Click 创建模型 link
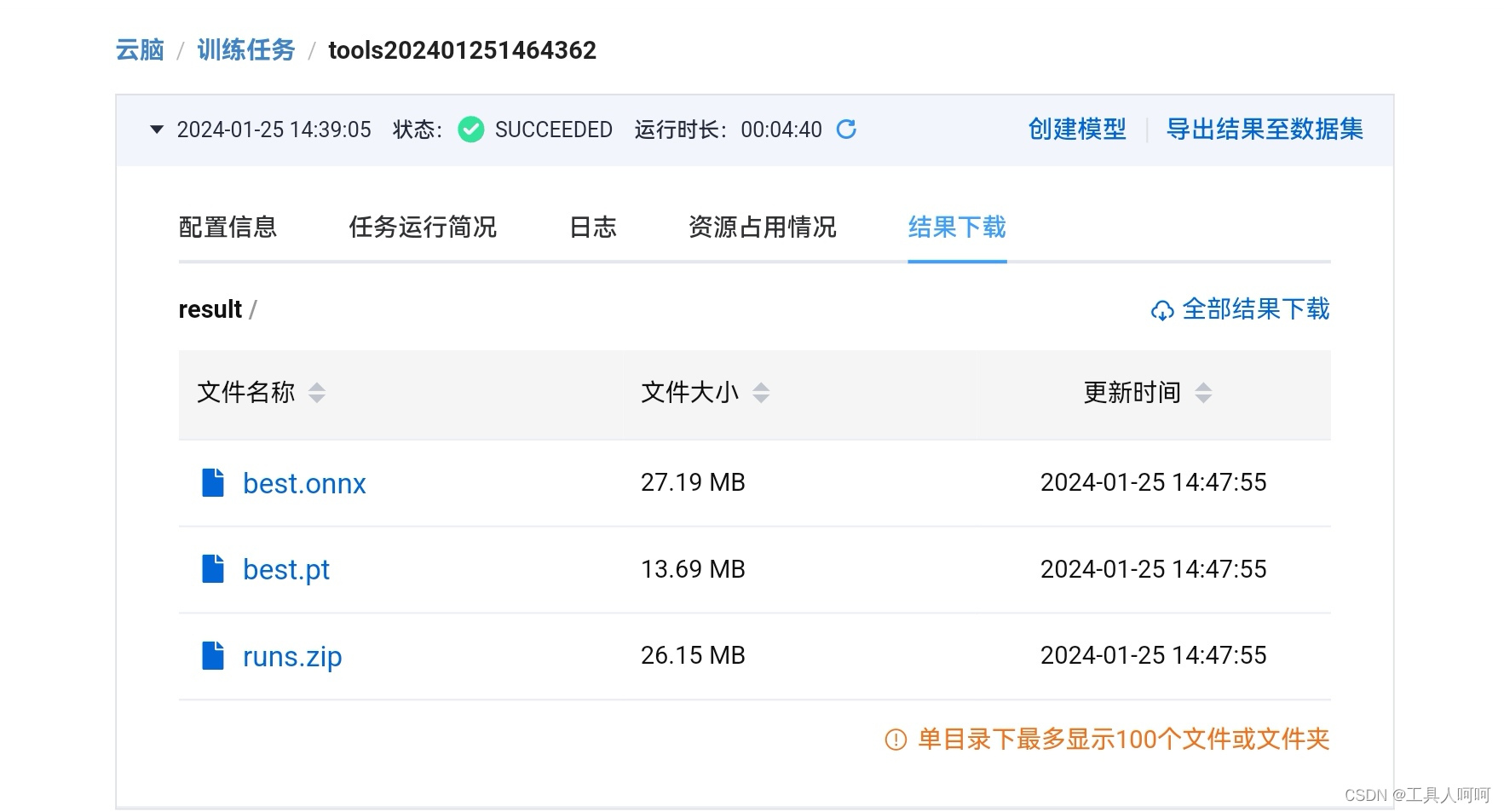The image size is (1504, 812). [x=1077, y=130]
